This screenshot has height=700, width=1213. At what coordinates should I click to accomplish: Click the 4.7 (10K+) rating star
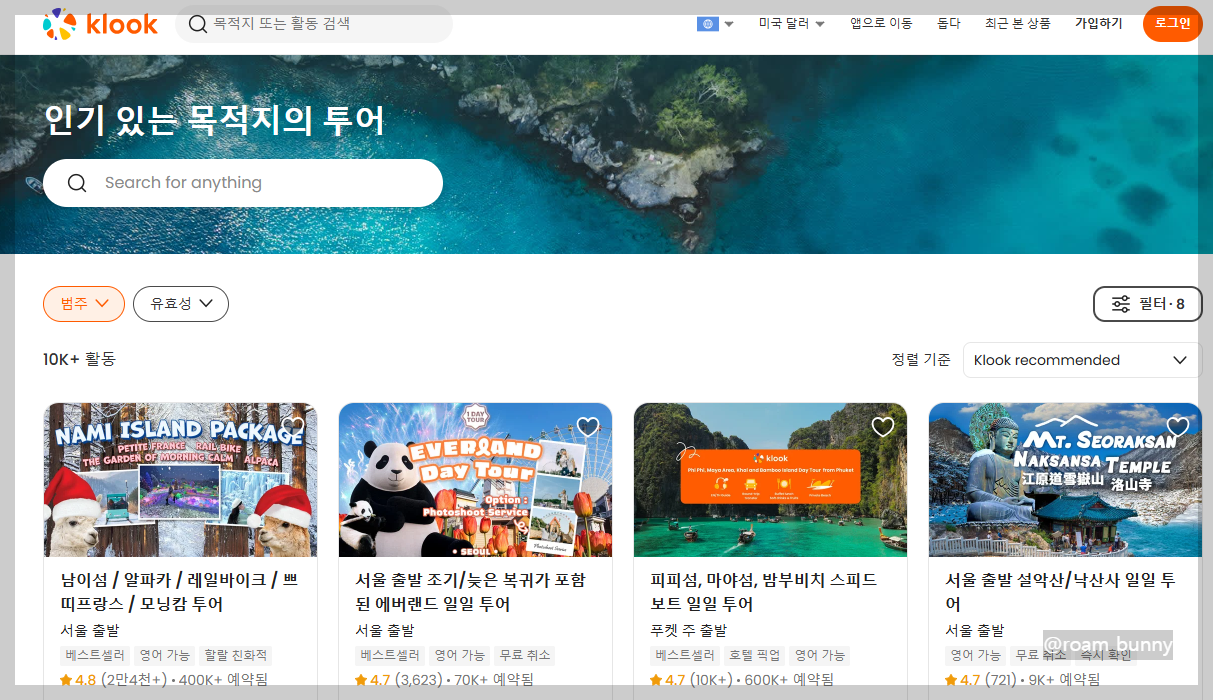coord(656,680)
